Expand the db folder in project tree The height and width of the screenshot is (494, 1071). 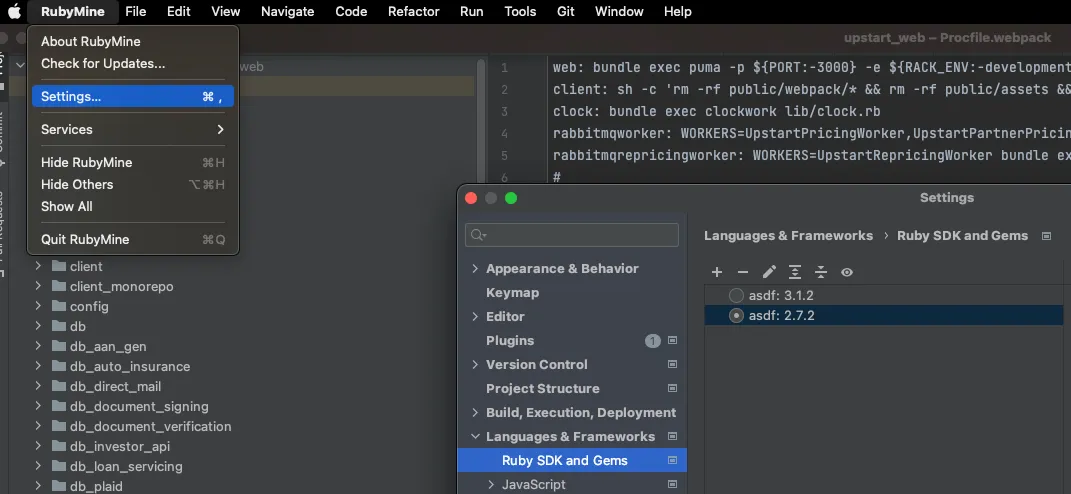[x=38, y=326]
